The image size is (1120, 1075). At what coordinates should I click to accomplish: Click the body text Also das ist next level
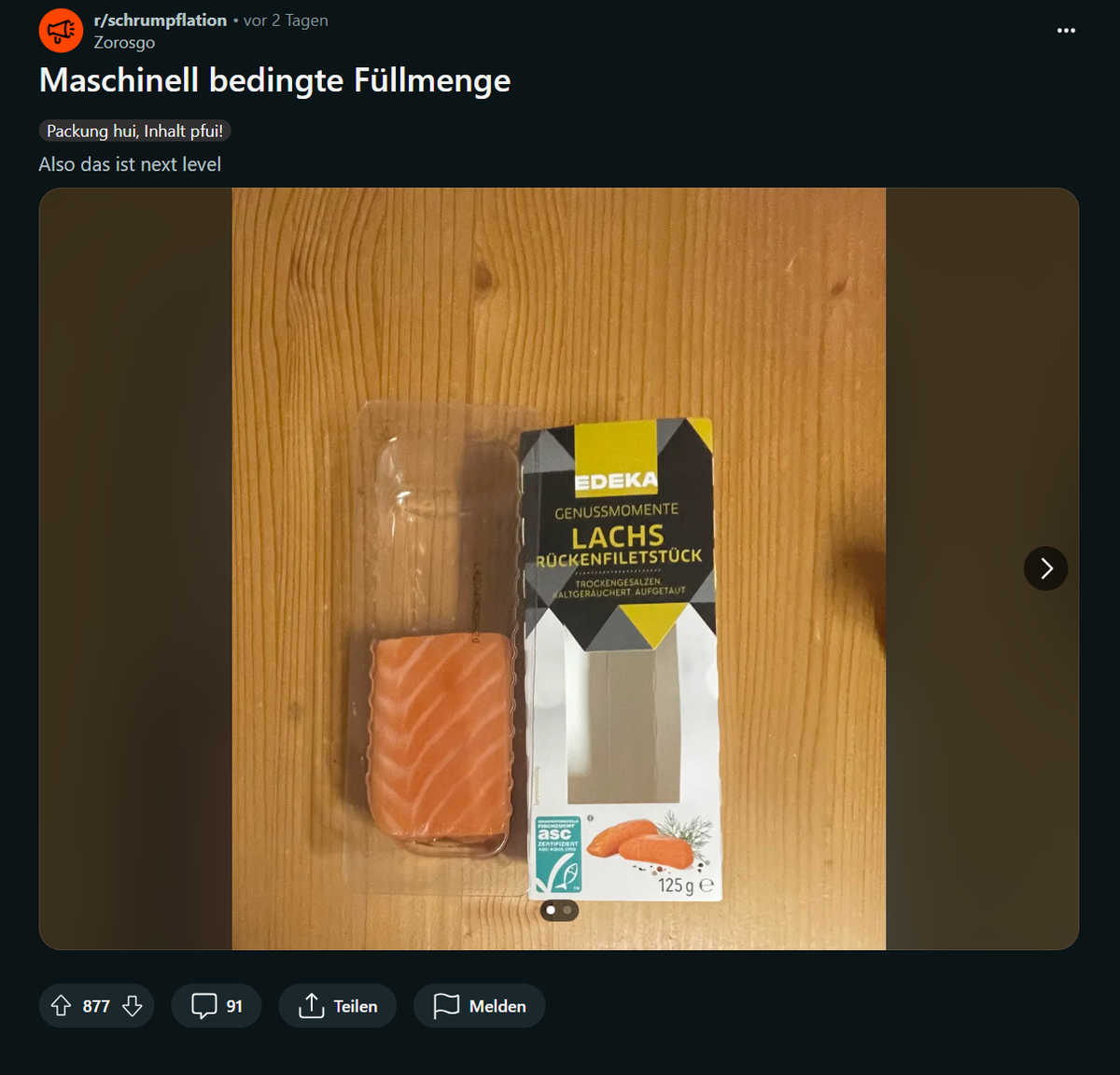pos(130,164)
